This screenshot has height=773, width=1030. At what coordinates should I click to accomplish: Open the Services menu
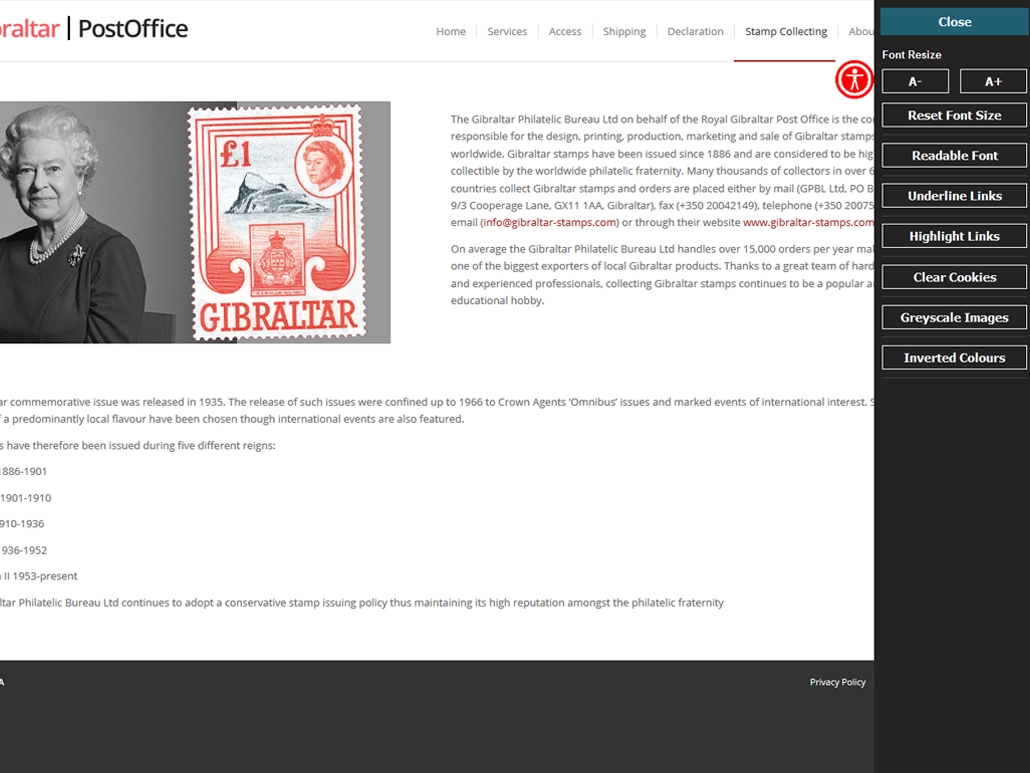507,32
